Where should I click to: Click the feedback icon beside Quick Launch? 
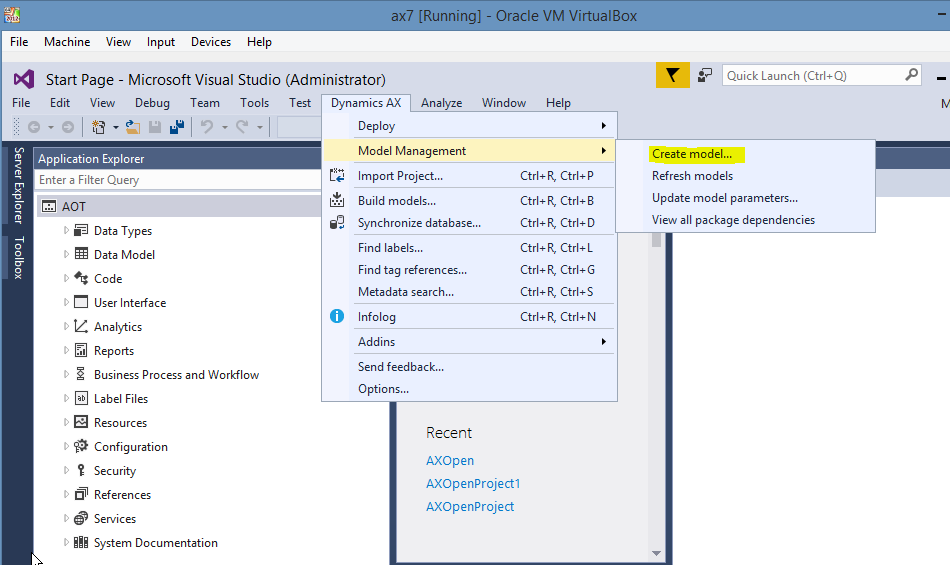tap(705, 75)
